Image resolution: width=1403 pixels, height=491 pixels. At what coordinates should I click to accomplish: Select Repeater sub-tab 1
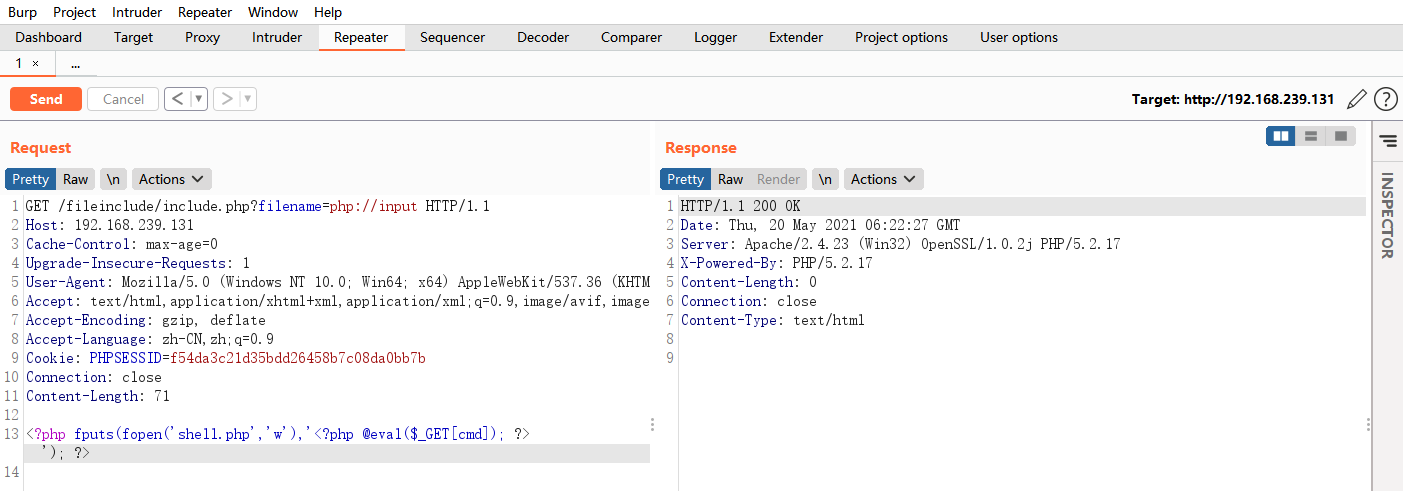pyautogui.click(x=20, y=63)
